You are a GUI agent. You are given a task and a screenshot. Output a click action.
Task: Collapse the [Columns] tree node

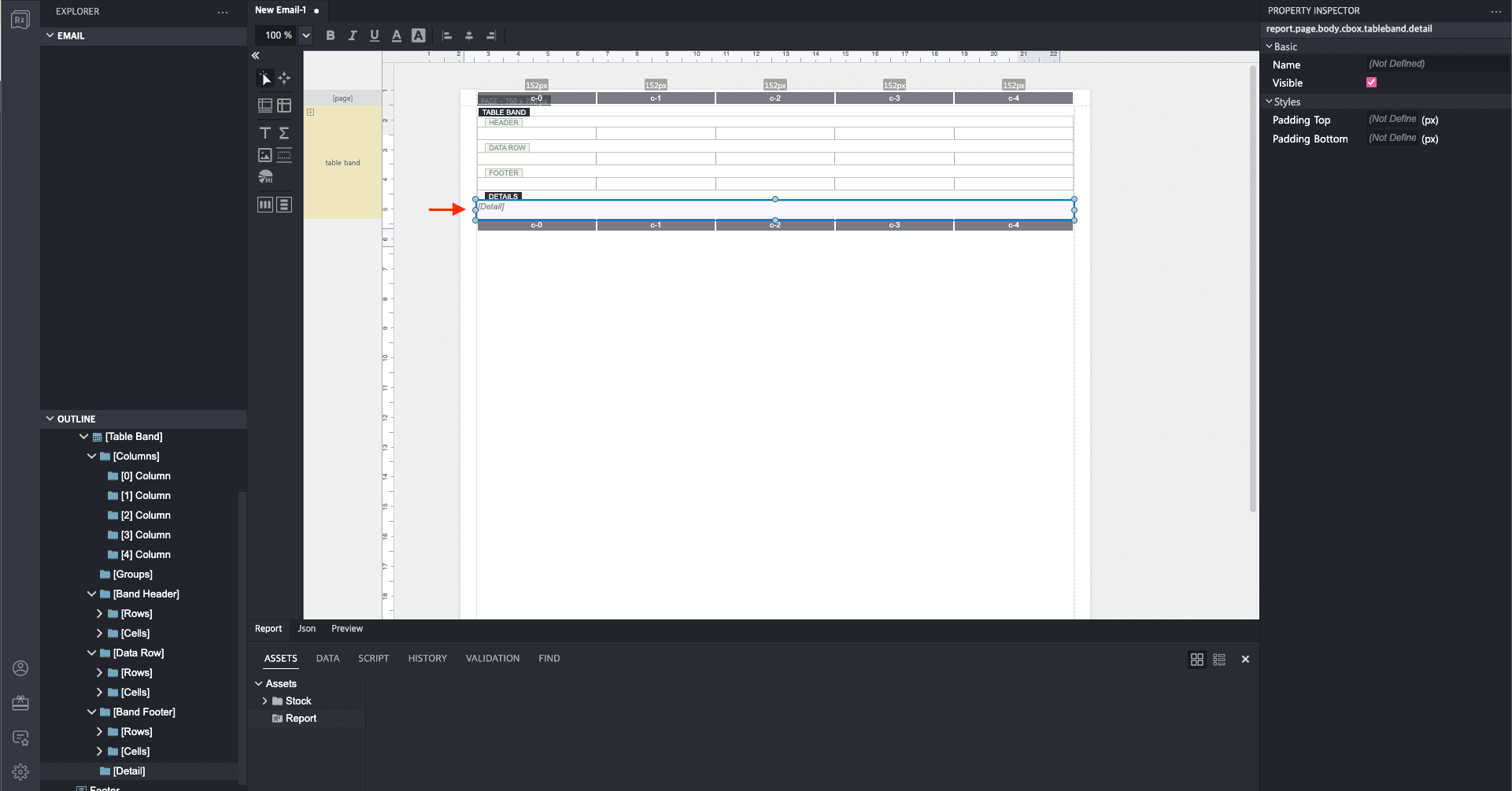pos(91,456)
